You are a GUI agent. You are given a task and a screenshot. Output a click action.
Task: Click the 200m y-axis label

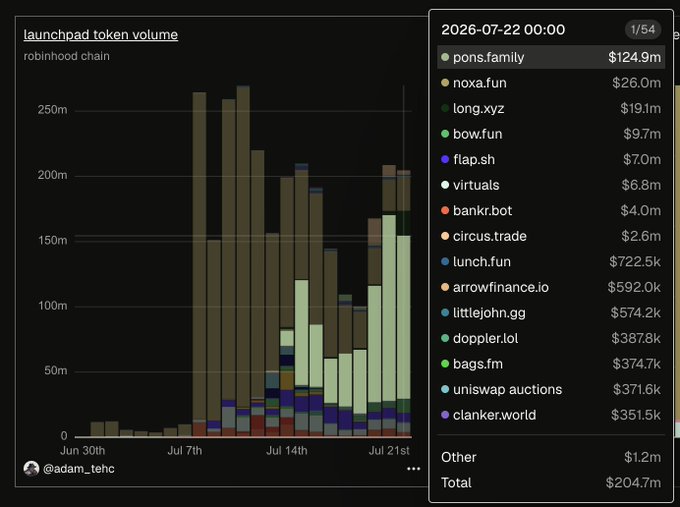52,175
